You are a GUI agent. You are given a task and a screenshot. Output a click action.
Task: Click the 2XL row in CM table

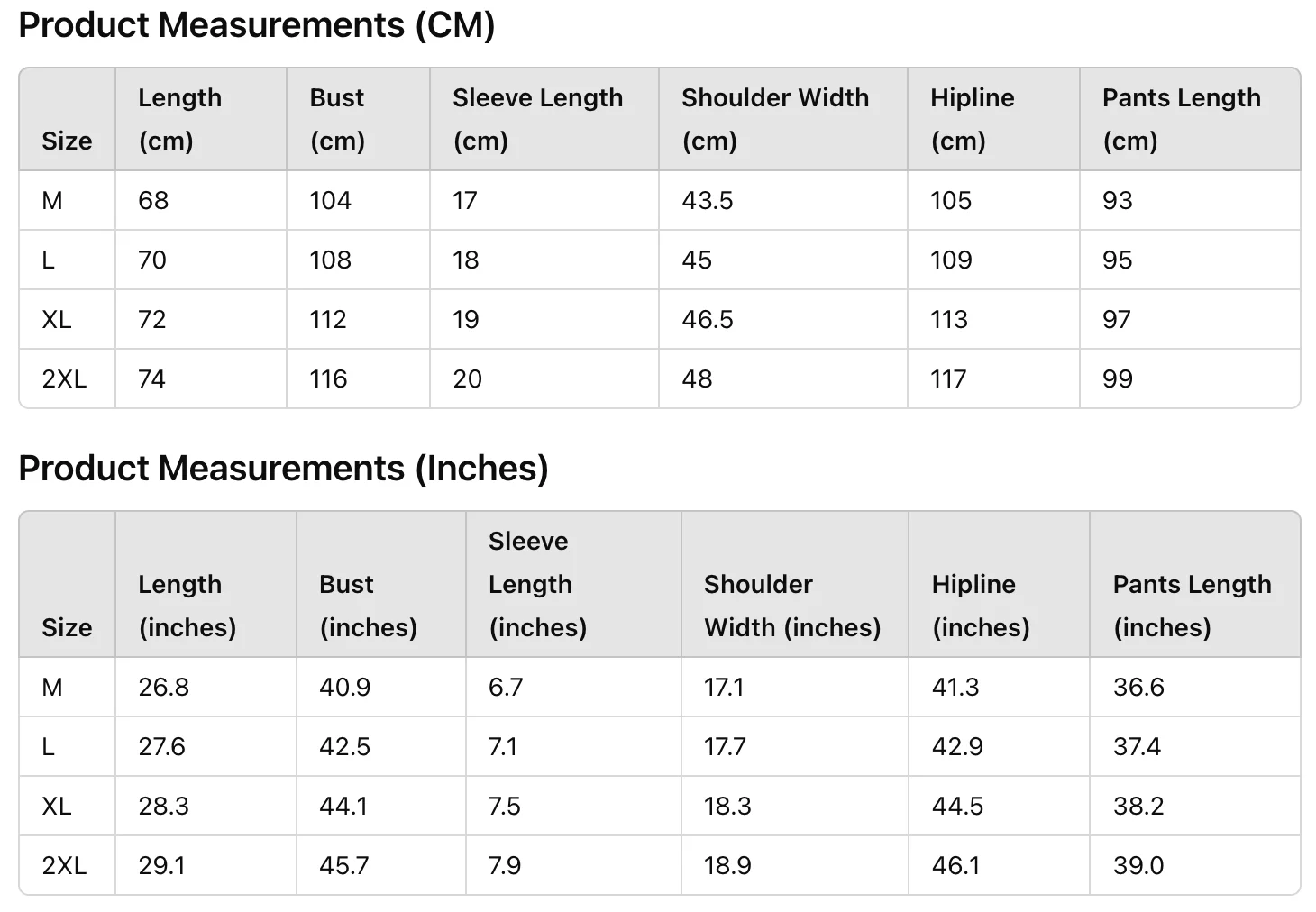pyautogui.click(x=660, y=378)
